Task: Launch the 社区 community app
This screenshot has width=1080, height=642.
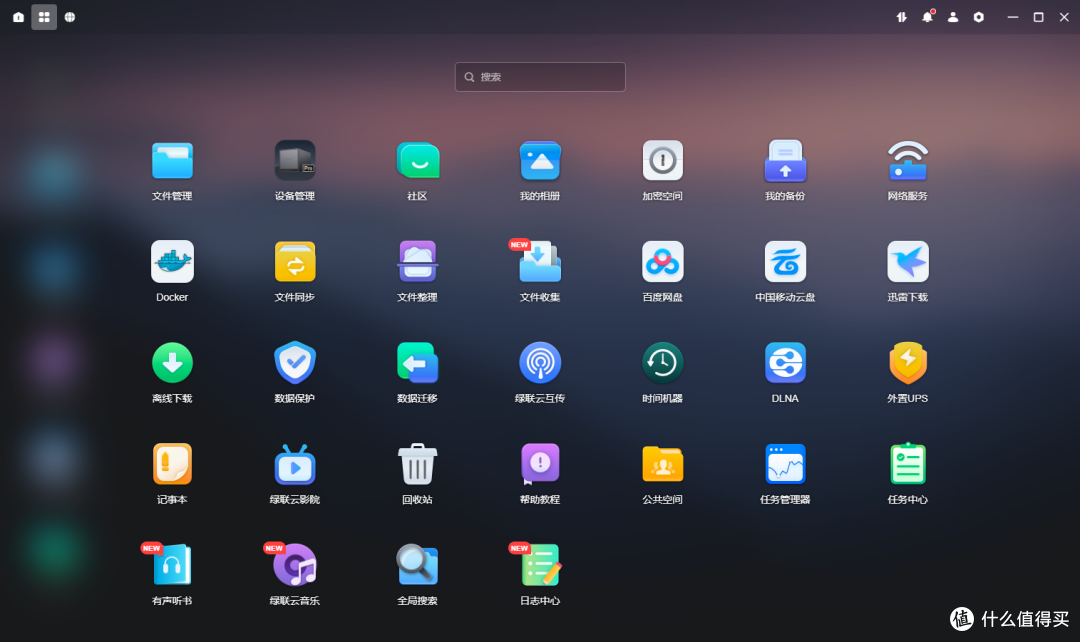Action: [417, 161]
